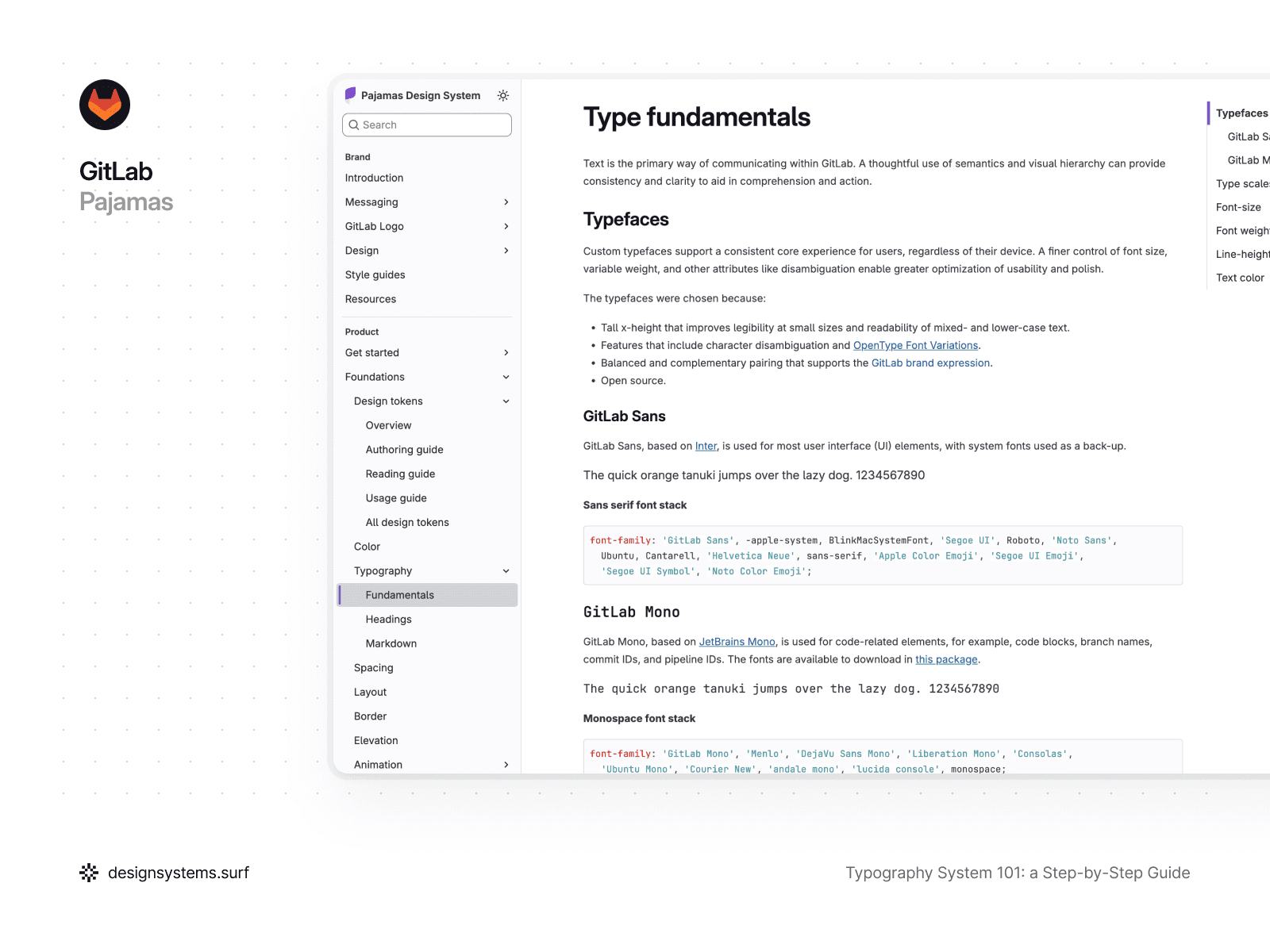
Task: Click the 'Monospace font stack' label
Action: (639, 719)
